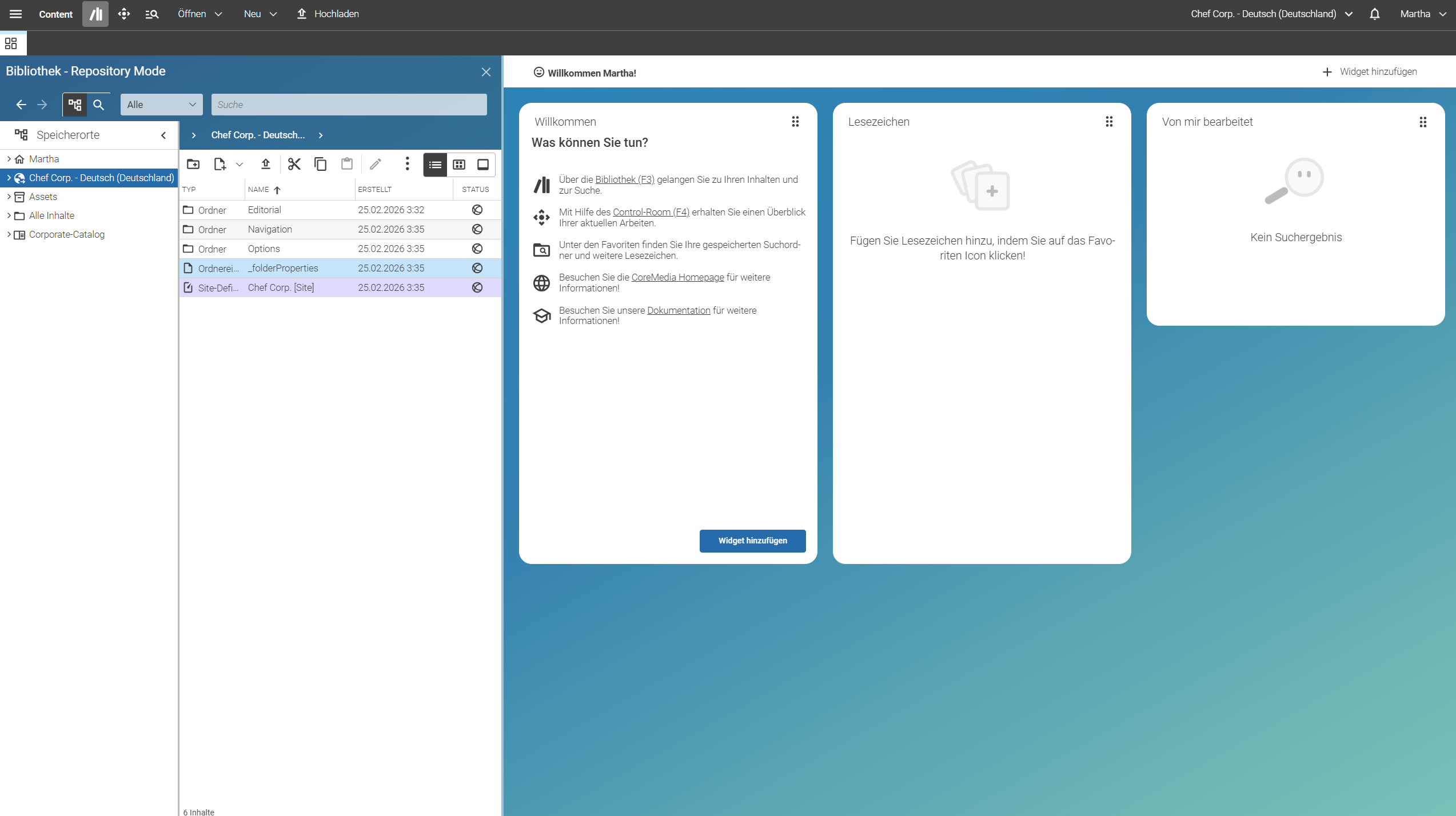This screenshot has height=816, width=1456.
Task: Click the copy icon in library toolbar
Action: coord(321,165)
